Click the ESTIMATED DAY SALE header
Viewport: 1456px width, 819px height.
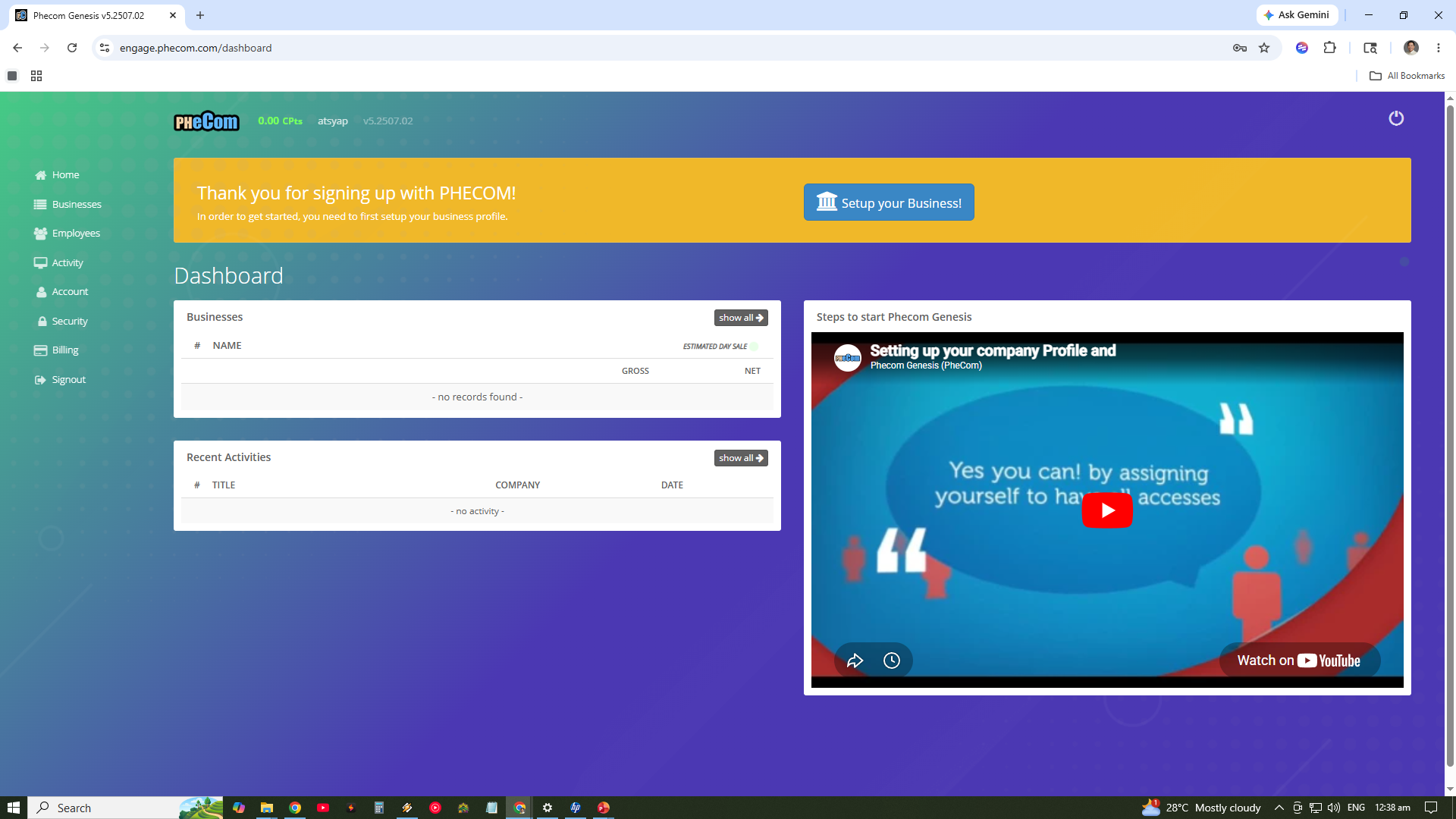tap(715, 347)
